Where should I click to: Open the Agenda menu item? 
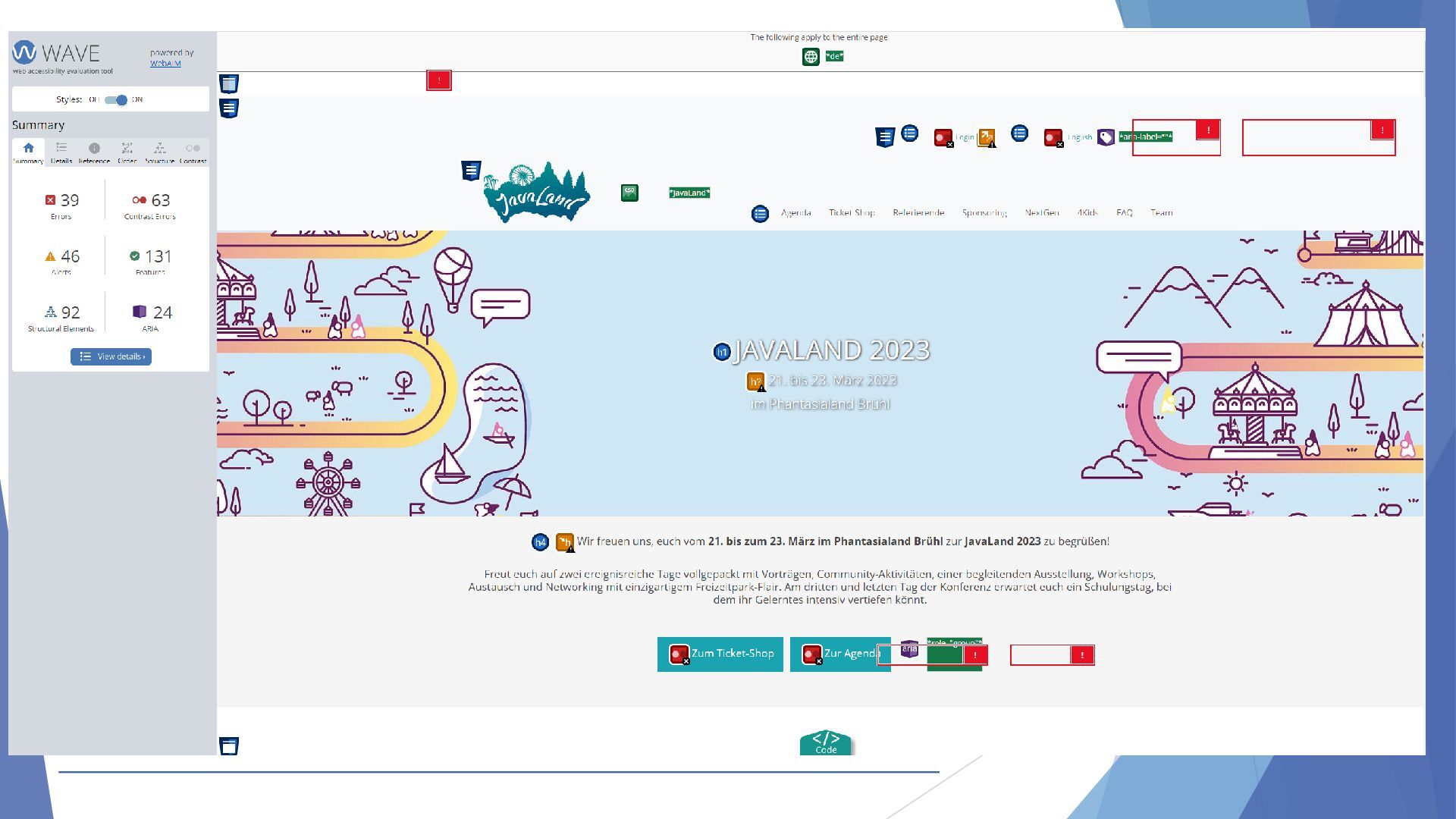coord(796,213)
